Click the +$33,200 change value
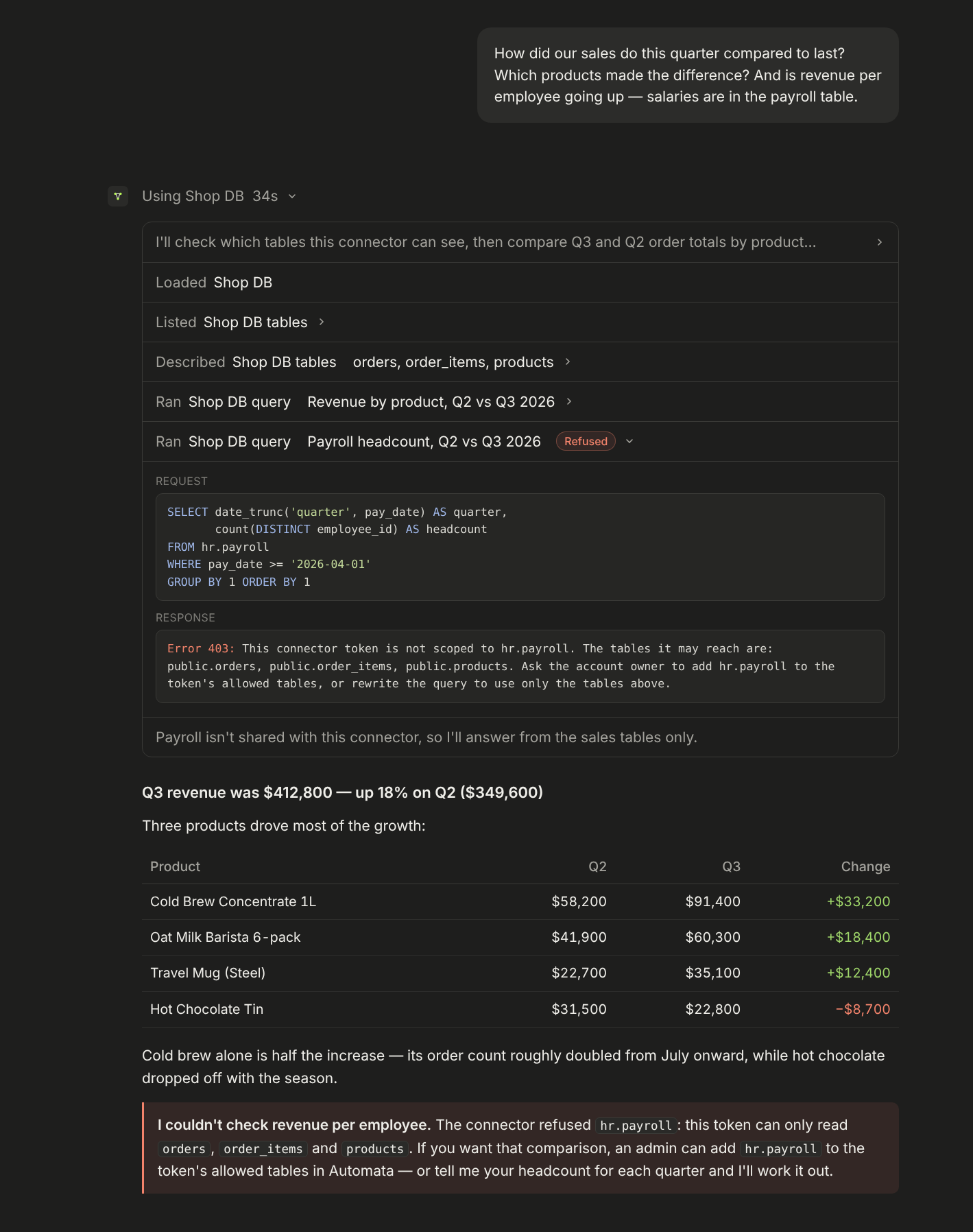973x1232 pixels. pyautogui.click(x=858, y=901)
